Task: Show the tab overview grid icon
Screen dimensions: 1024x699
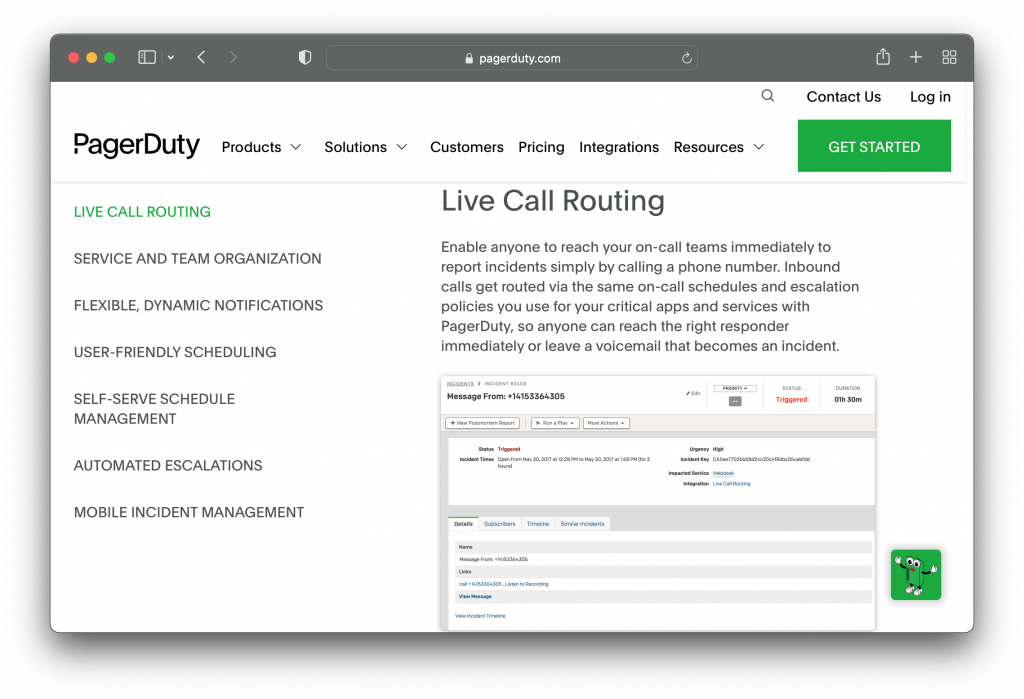Action: 949,57
